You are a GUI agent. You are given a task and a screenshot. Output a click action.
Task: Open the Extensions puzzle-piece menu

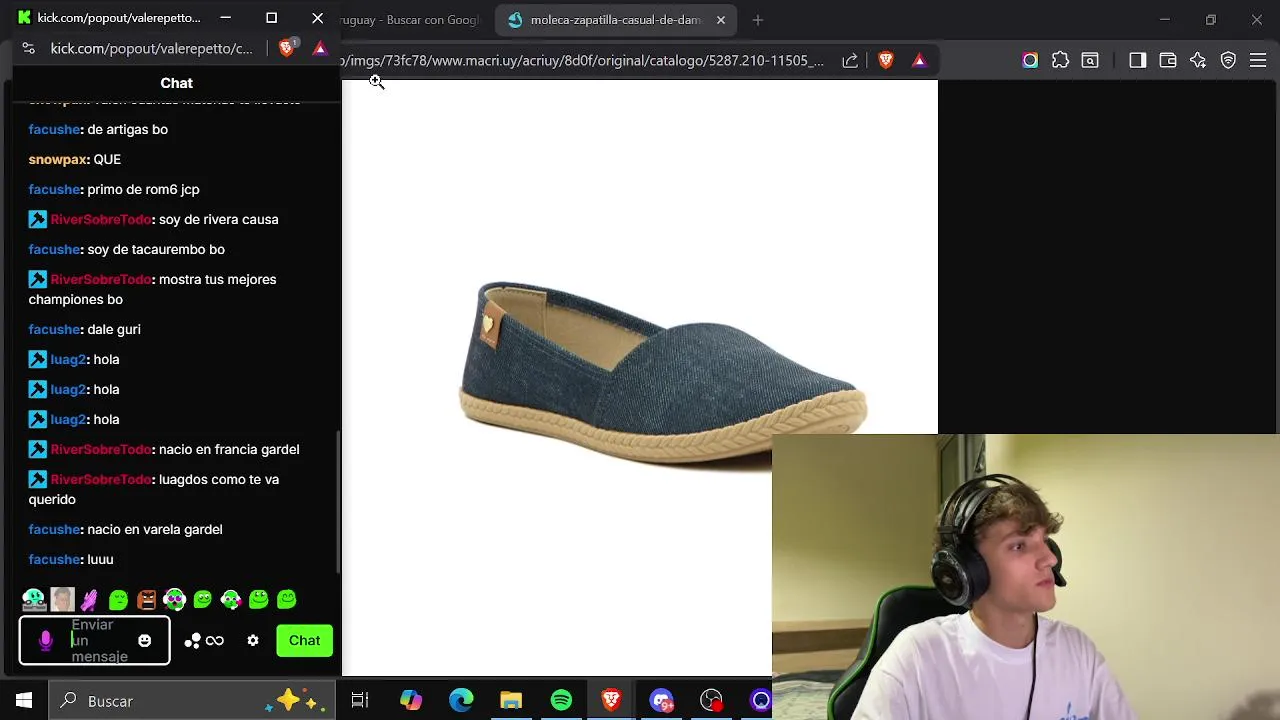(x=1060, y=61)
